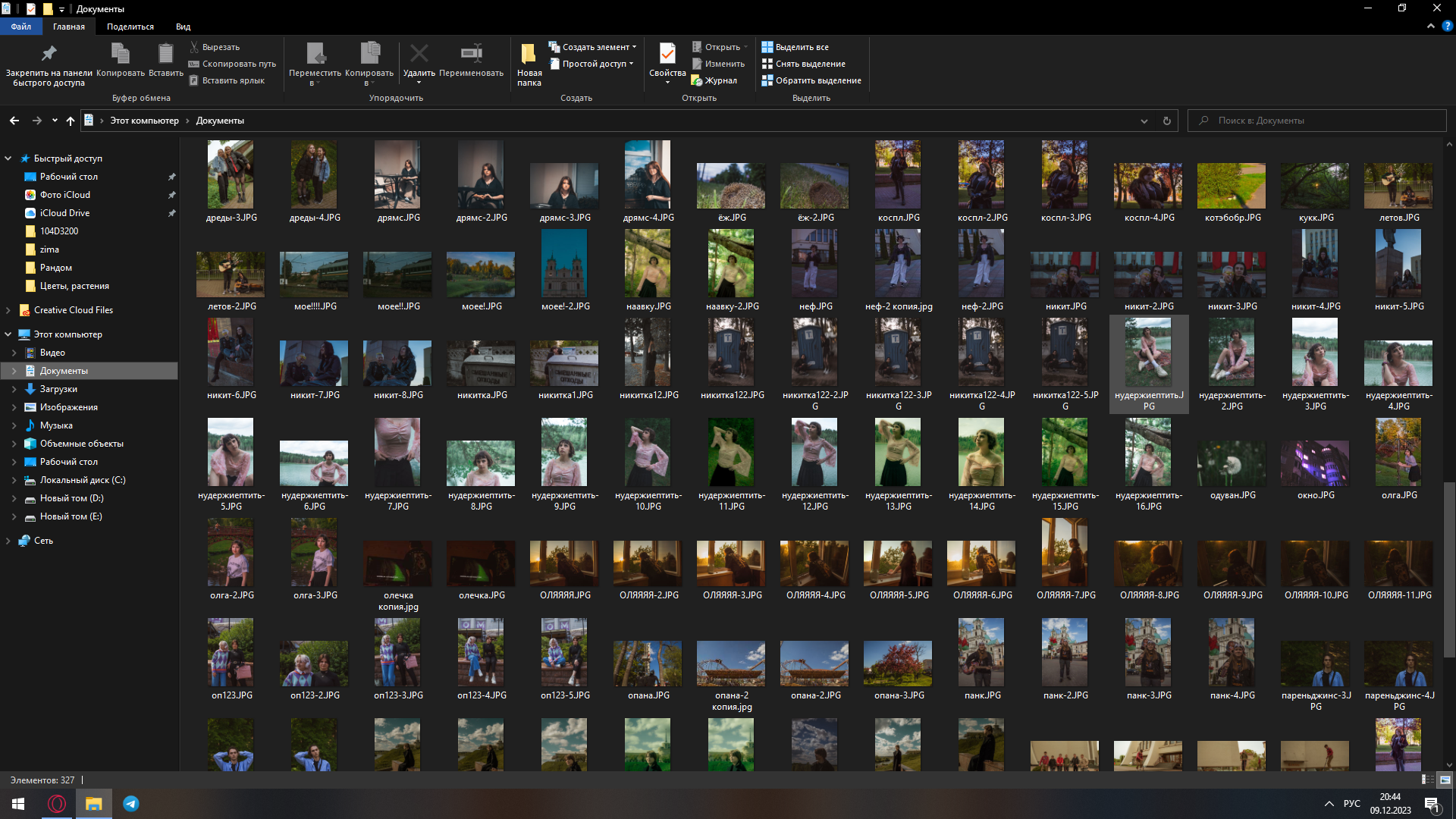This screenshot has width=1456, height=819.
Task: Open the File menu tab
Action: point(20,27)
